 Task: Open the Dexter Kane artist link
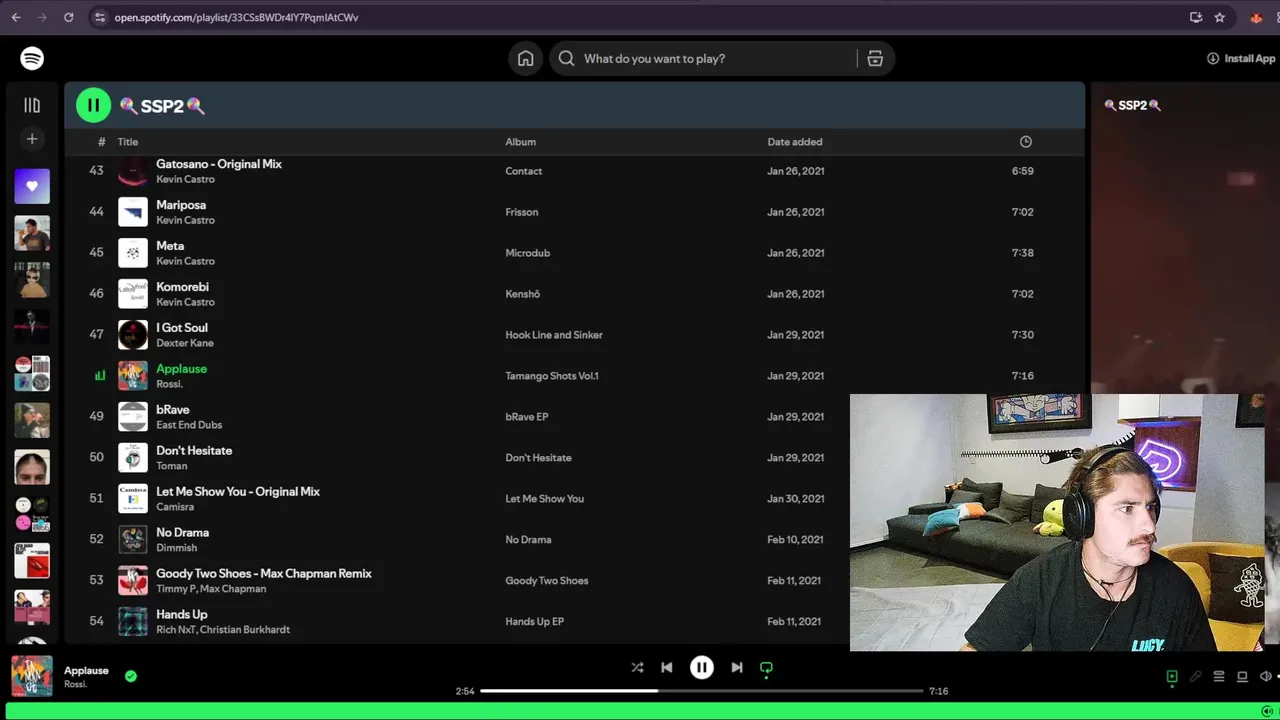(185, 343)
